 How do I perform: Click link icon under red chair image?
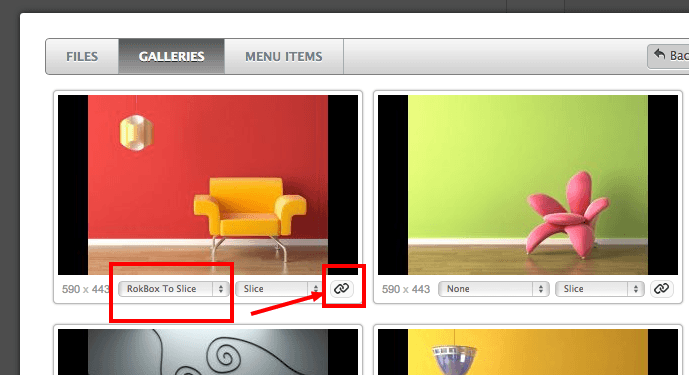pos(342,289)
